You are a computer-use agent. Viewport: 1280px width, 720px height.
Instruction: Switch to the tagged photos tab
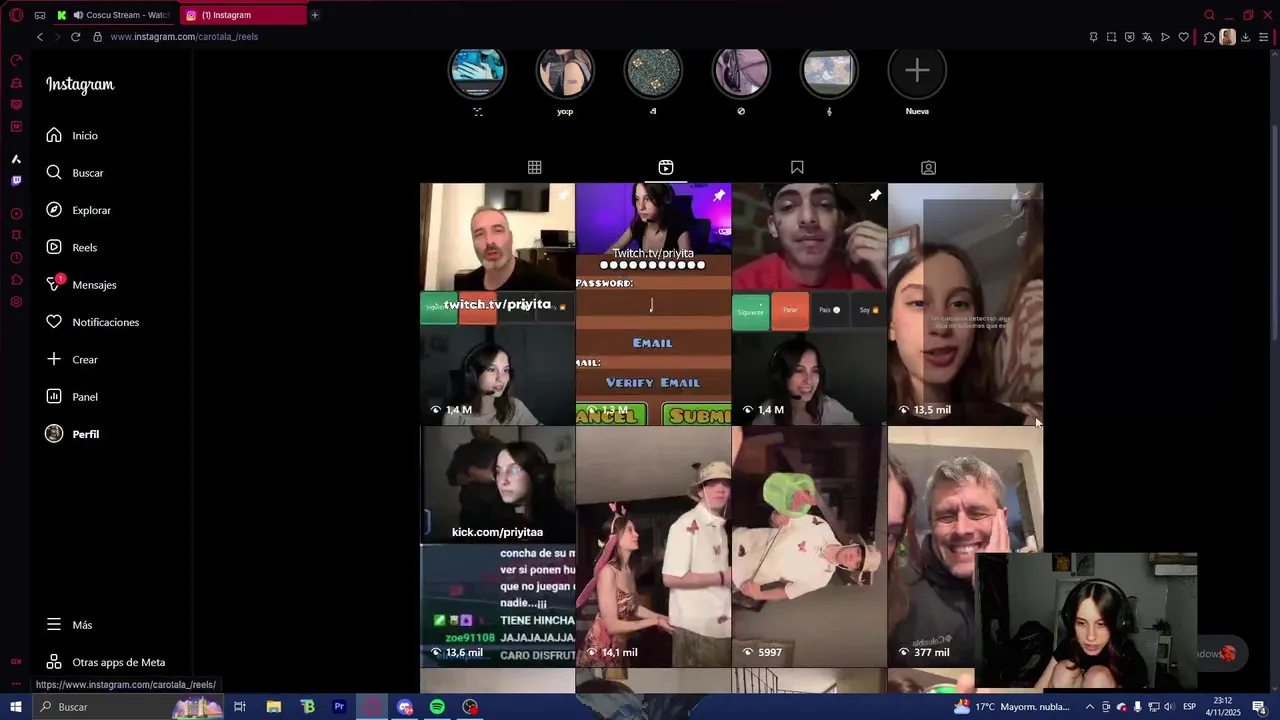928,167
